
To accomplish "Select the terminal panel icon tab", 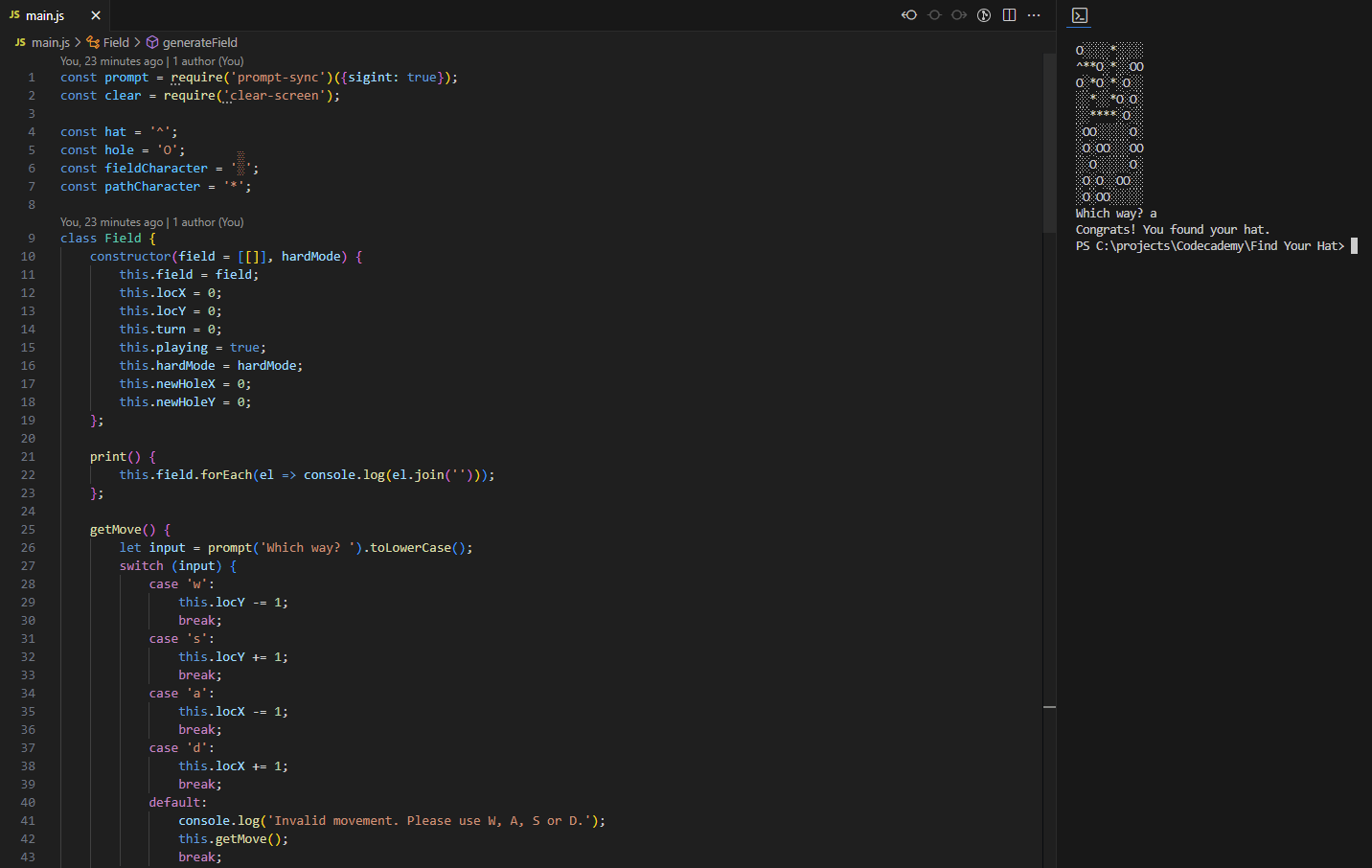I will (x=1080, y=15).
